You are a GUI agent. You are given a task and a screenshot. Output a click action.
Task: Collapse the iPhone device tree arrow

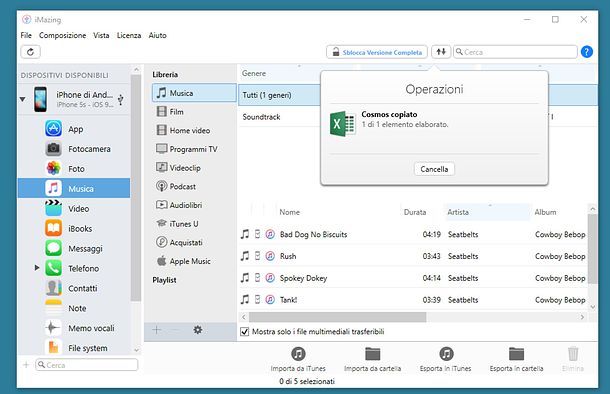click(23, 99)
